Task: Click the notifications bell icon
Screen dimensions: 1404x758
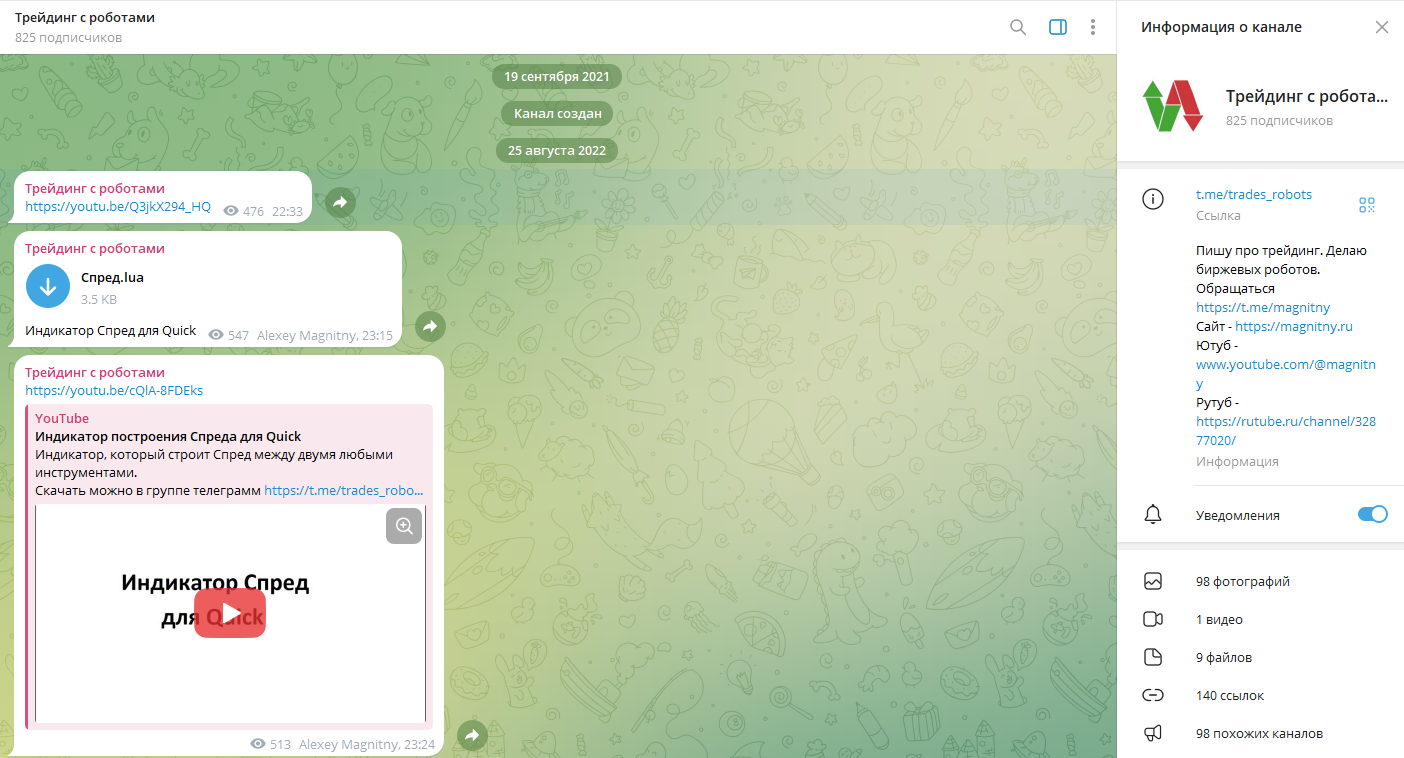Action: coord(1153,515)
